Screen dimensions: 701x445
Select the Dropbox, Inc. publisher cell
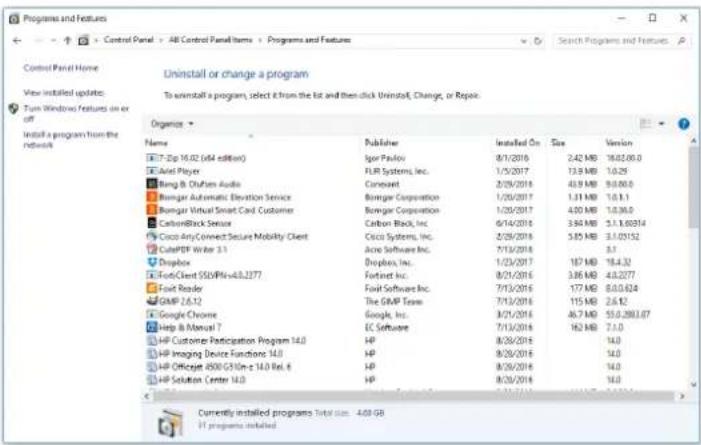pyautogui.click(x=388, y=262)
